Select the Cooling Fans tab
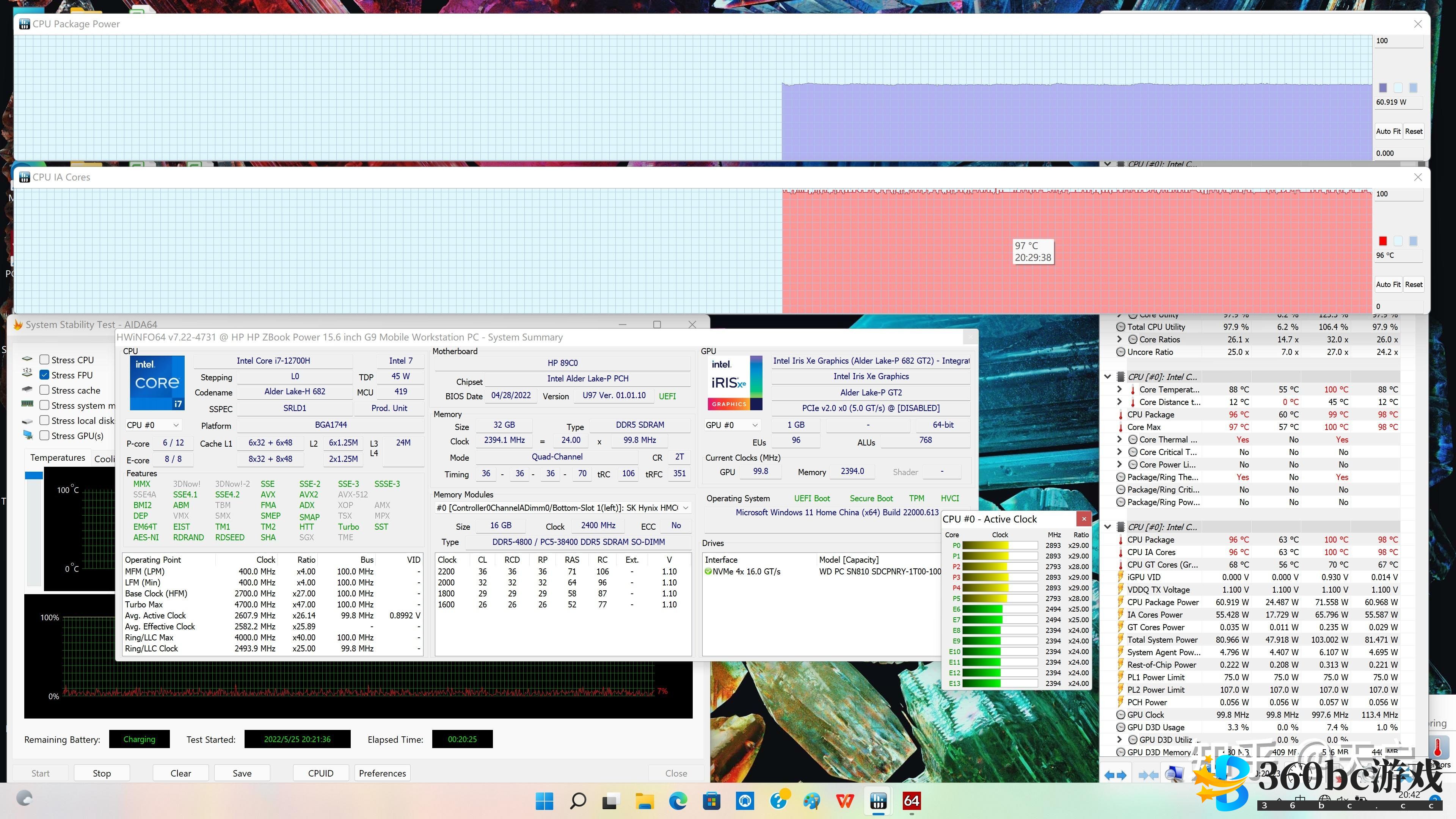Viewport: 1456px width, 819px height. click(105, 458)
